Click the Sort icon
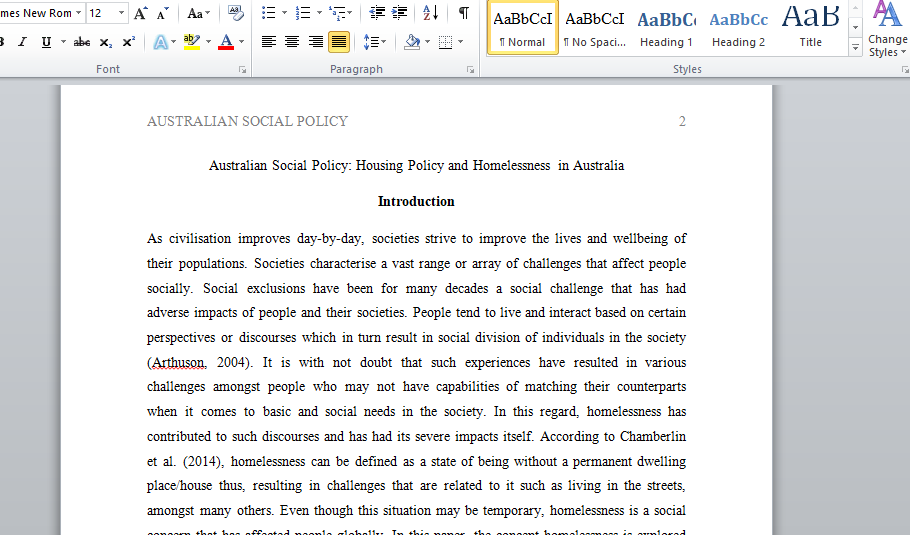The width and height of the screenshot is (910, 535). (431, 13)
